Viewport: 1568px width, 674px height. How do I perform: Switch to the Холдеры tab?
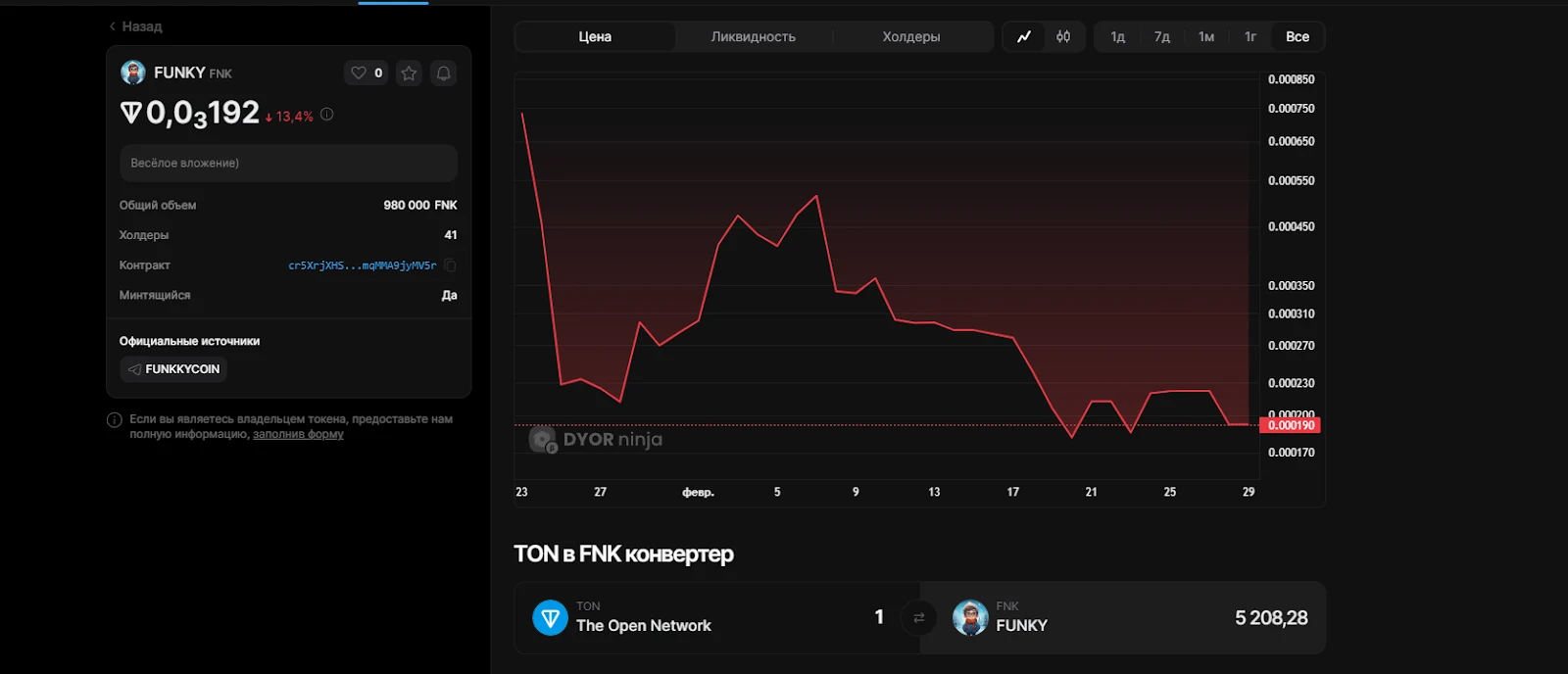(x=911, y=37)
